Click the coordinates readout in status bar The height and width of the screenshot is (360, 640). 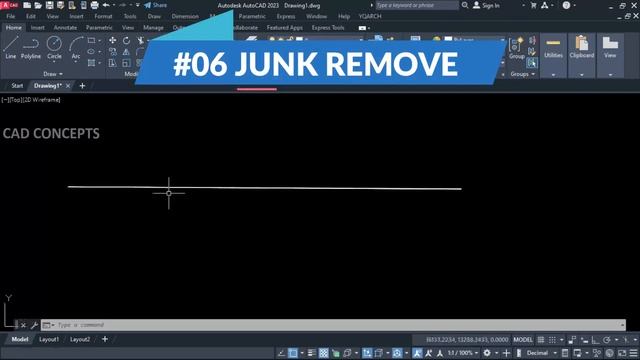tap(467, 340)
